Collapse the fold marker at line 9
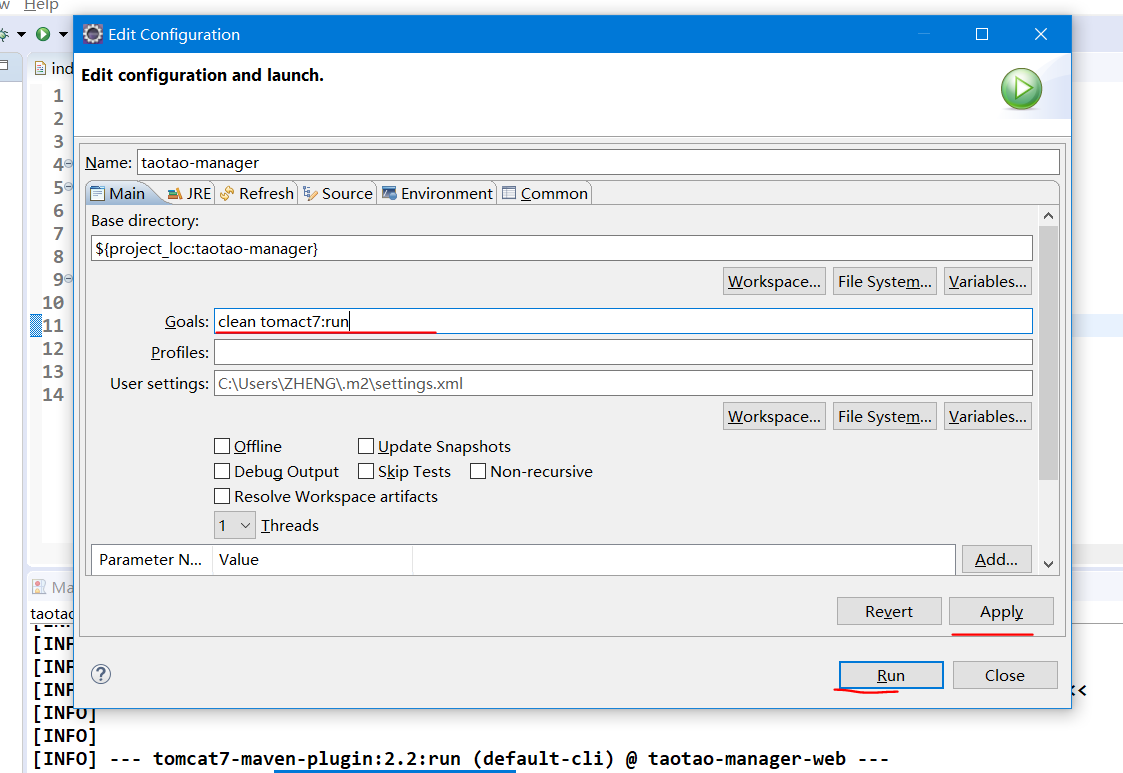 tap(68, 278)
